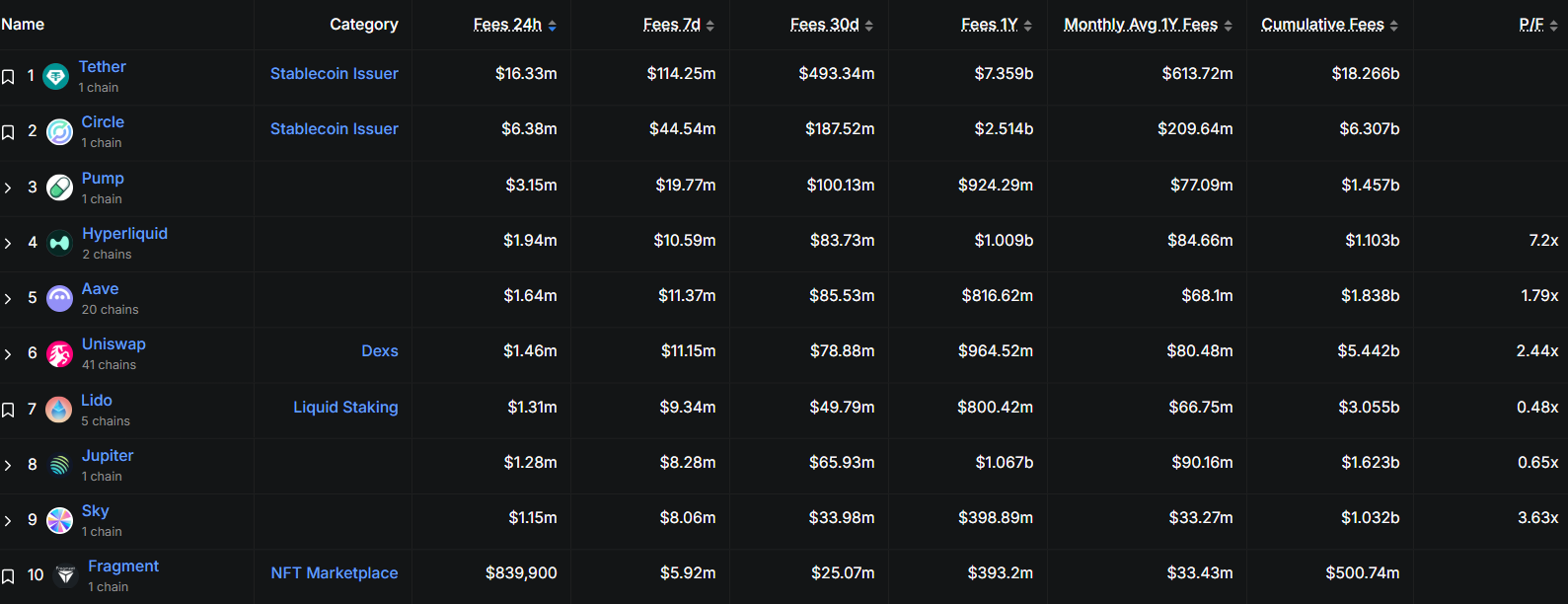
Task: Expand the Uniswap row chevron
Action: point(8,354)
